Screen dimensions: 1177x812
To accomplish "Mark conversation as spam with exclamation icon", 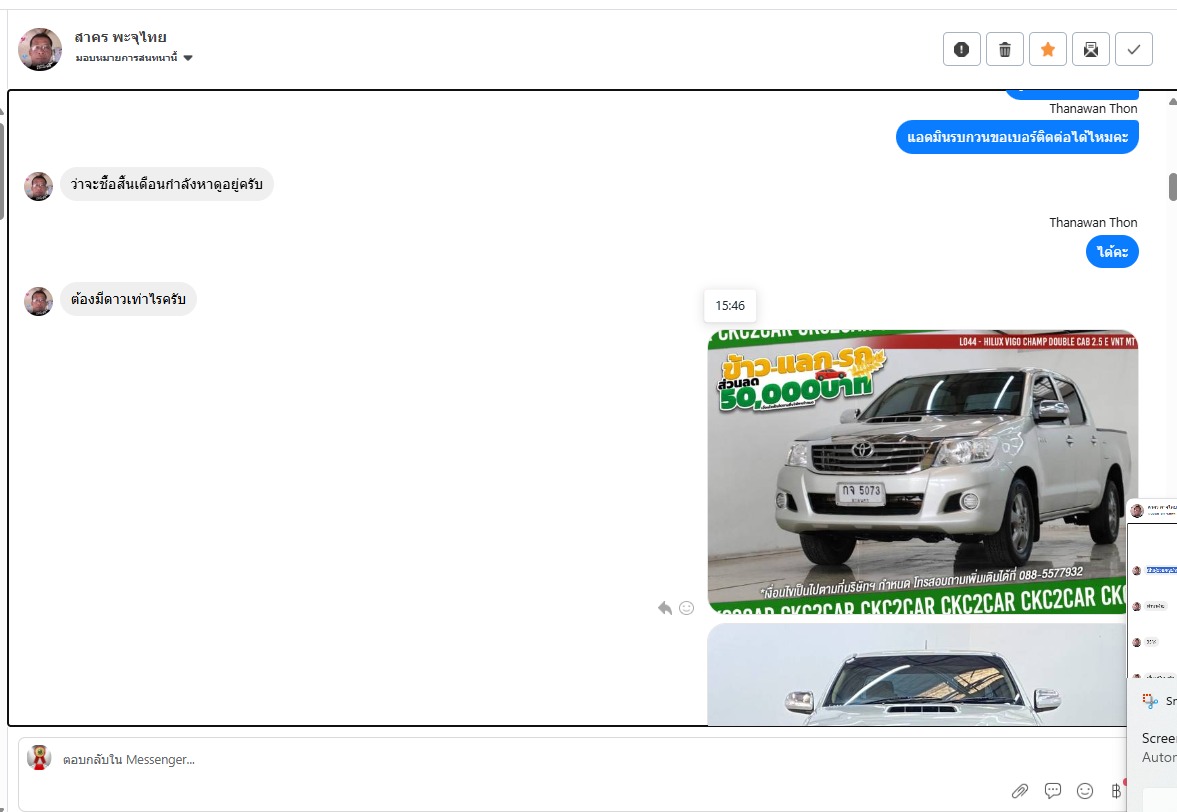I will (x=961, y=49).
